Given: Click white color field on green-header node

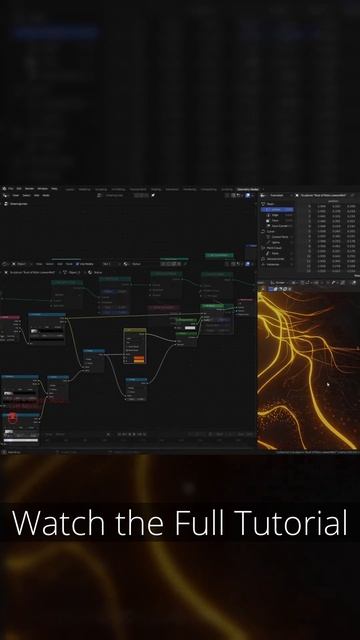Looking at the screenshot, I should [190, 328].
